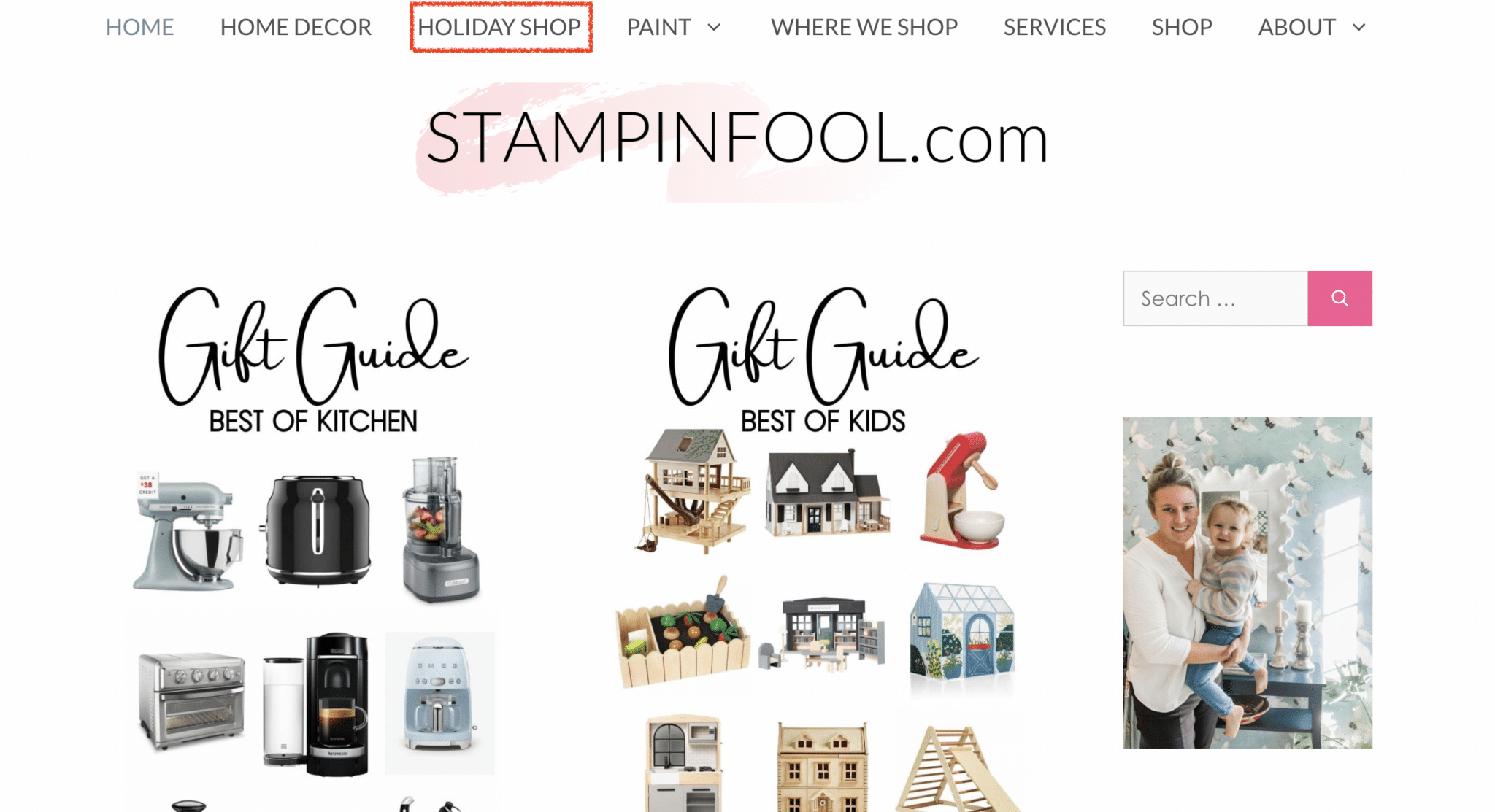Viewport: 1495px width, 812px height.
Task: Click the HOME navigation link
Action: point(139,27)
